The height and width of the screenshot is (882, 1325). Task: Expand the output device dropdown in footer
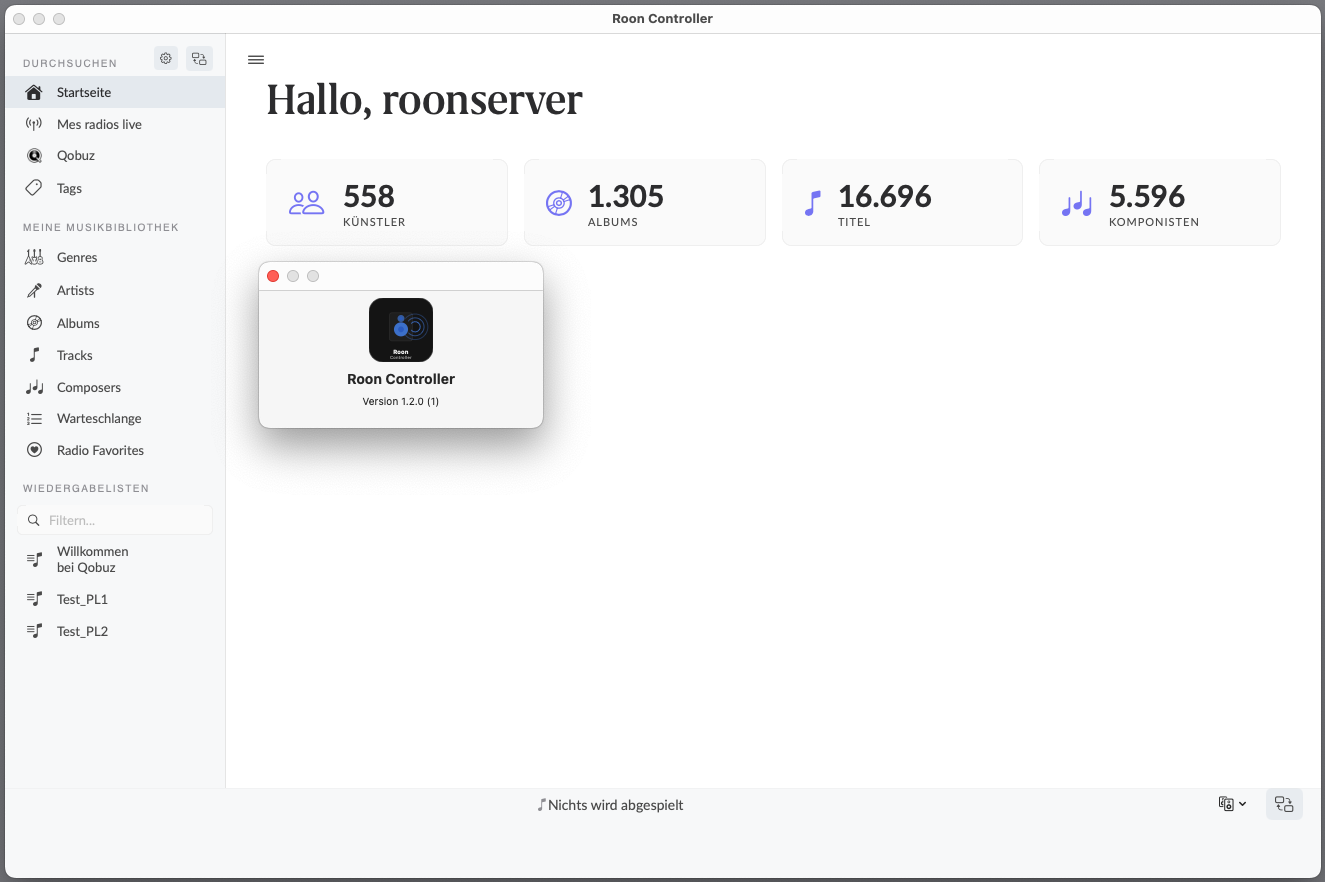[x=1232, y=804]
